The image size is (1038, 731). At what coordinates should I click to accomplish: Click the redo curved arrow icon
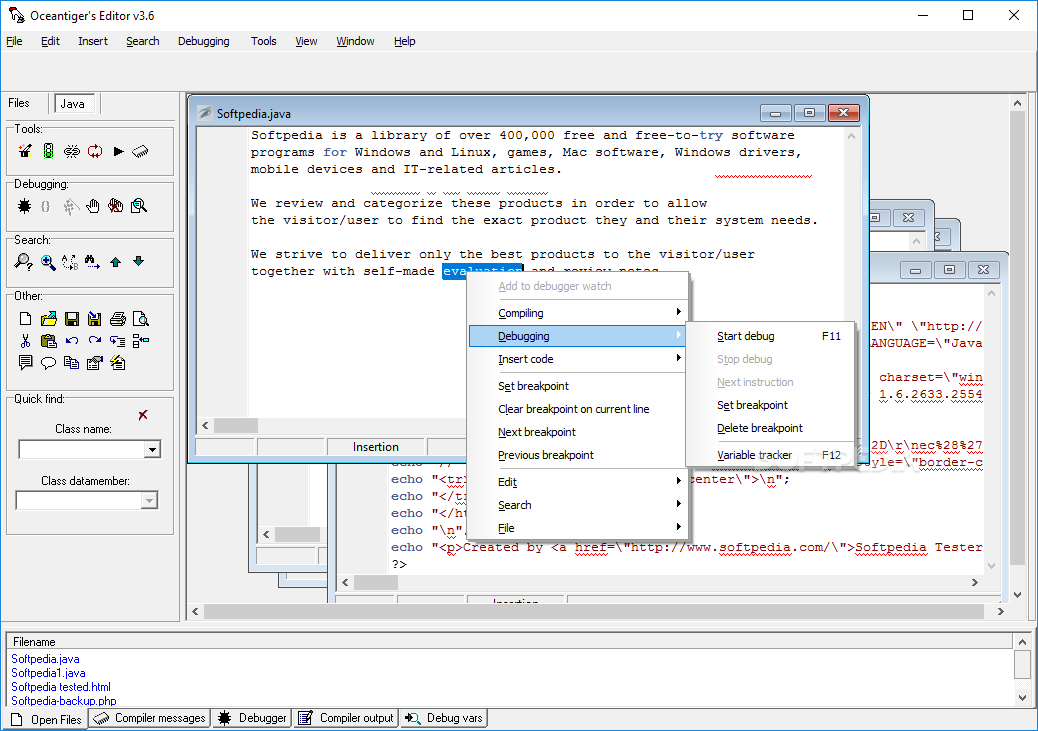pos(95,340)
